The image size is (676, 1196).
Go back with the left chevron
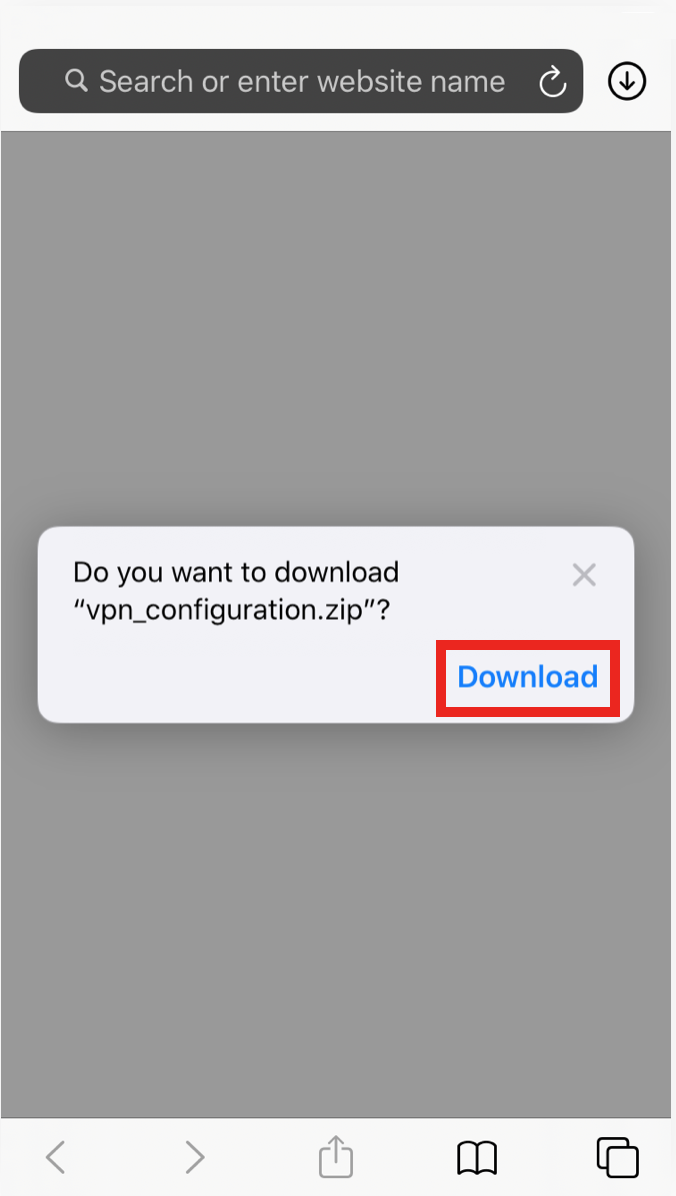(x=55, y=1157)
